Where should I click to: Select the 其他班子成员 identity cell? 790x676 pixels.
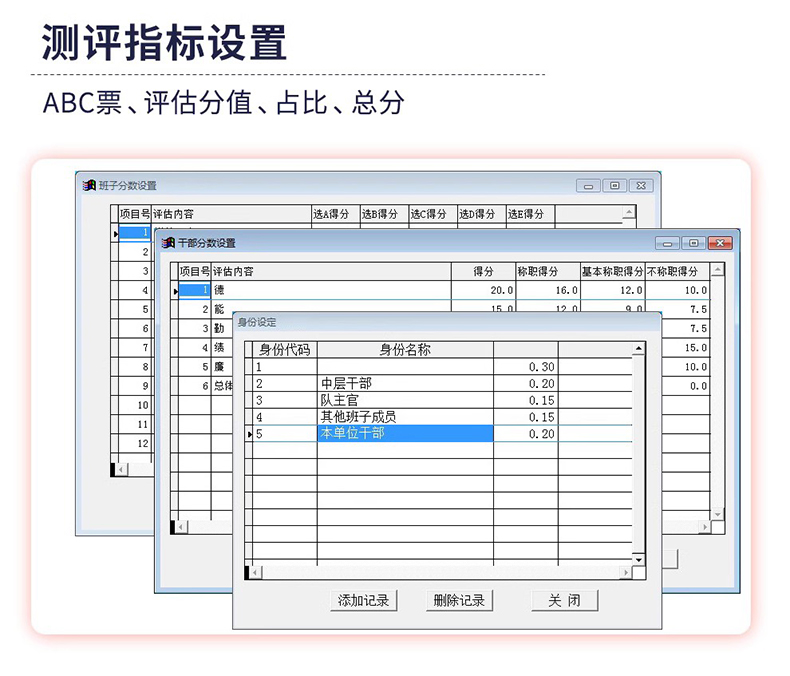point(405,417)
